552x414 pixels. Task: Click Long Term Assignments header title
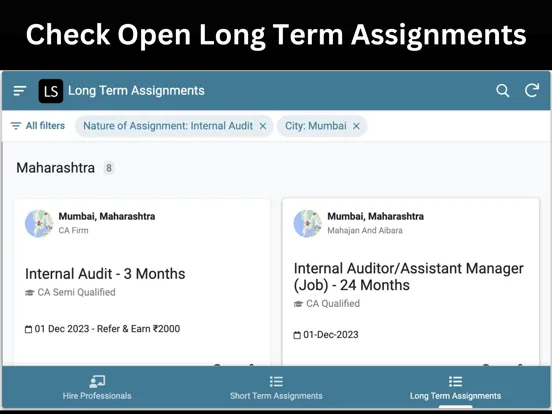(136, 90)
